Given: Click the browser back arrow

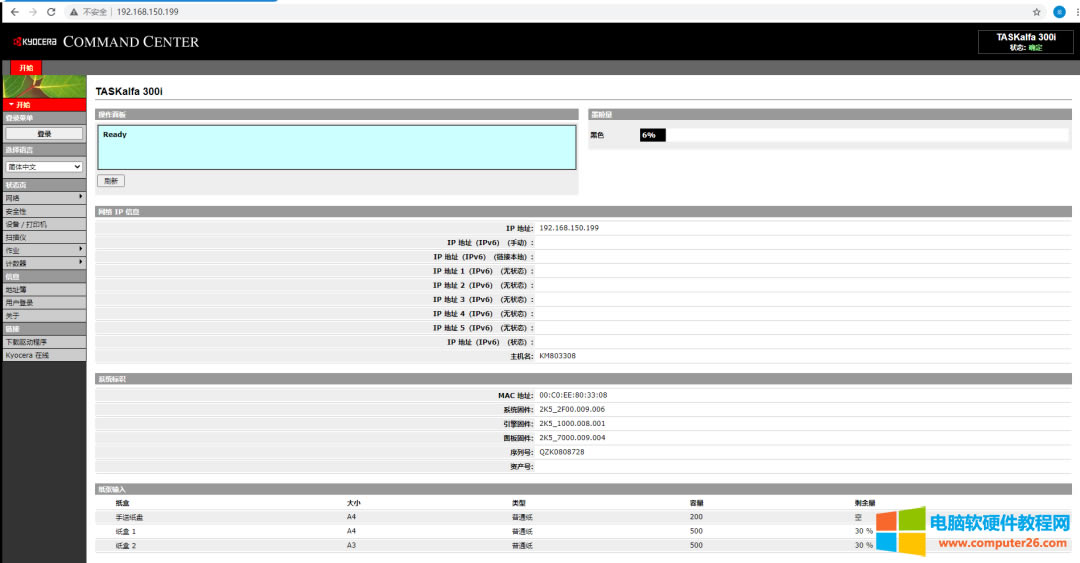Looking at the screenshot, I should coord(14,11).
